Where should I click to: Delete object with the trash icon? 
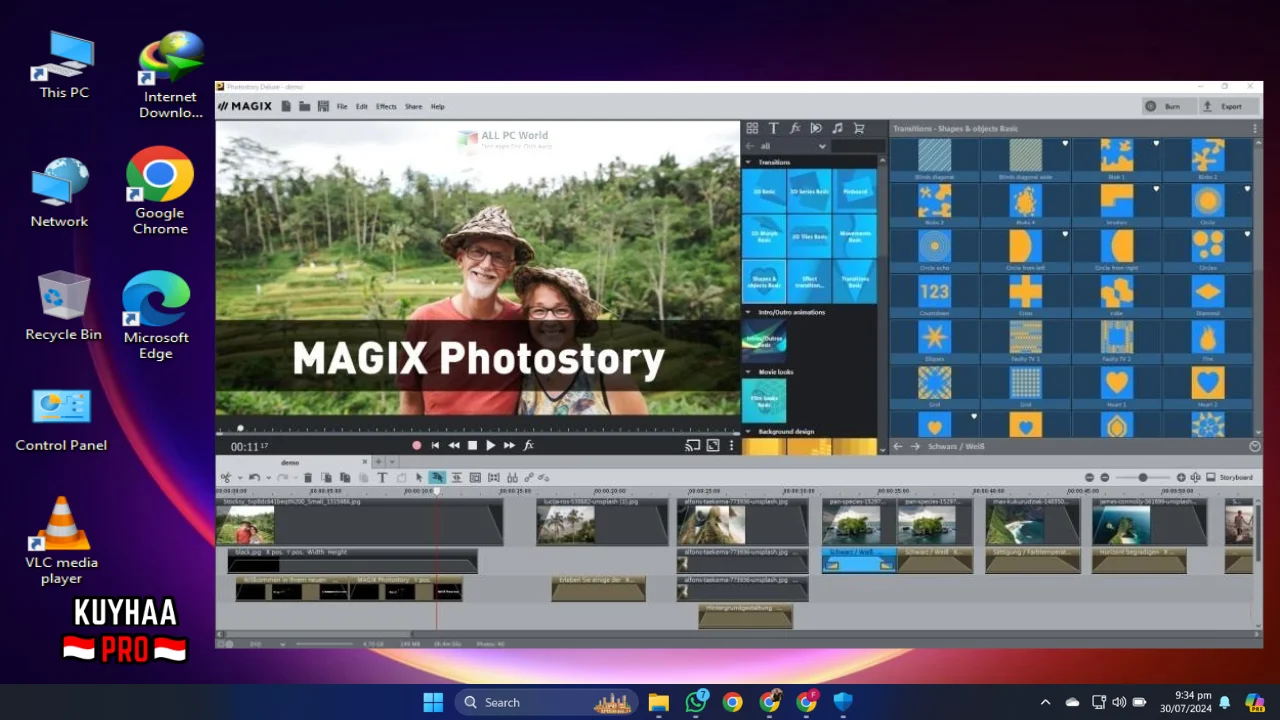[308, 478]
